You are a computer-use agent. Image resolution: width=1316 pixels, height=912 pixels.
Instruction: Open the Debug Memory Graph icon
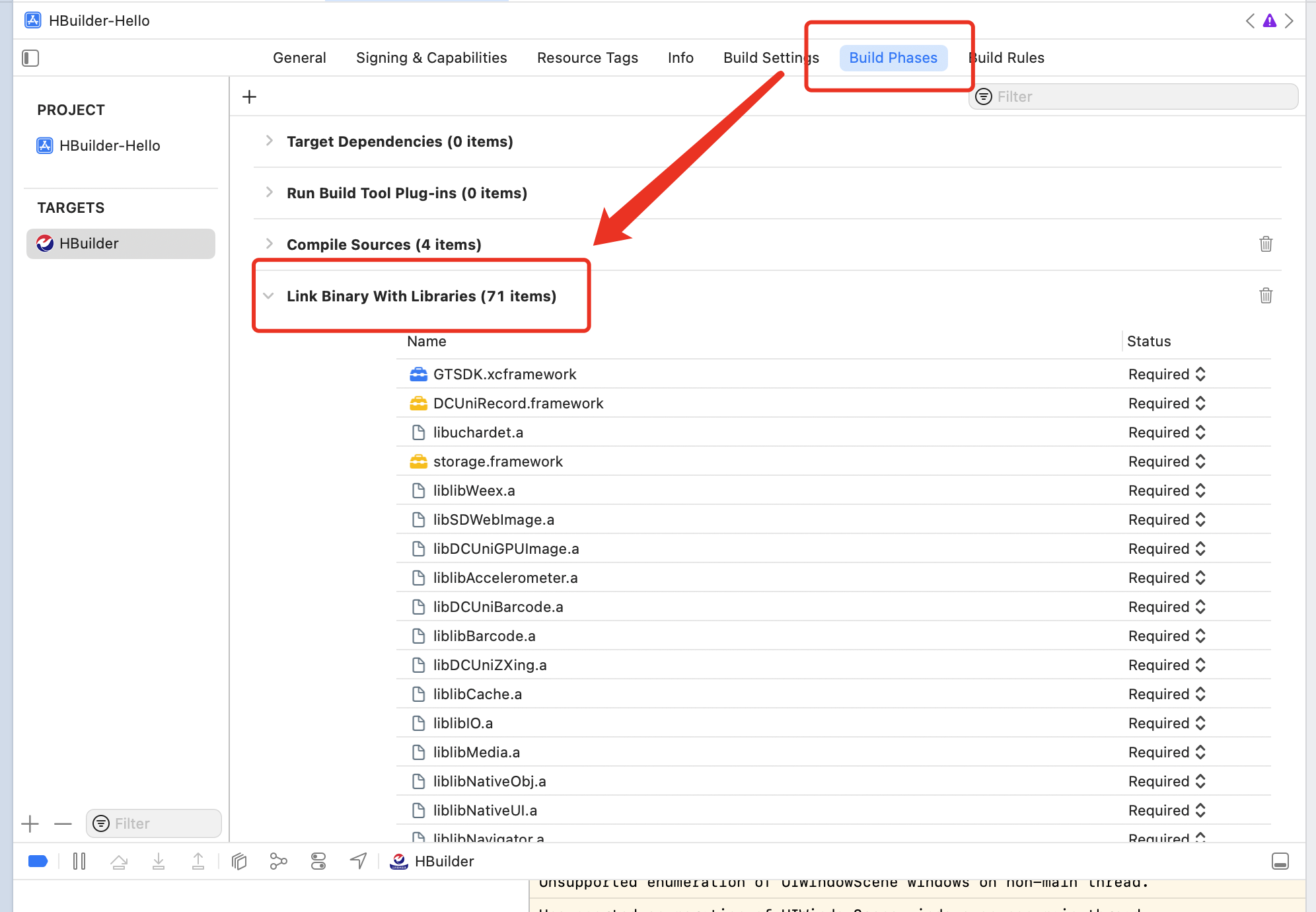(278, 861)
